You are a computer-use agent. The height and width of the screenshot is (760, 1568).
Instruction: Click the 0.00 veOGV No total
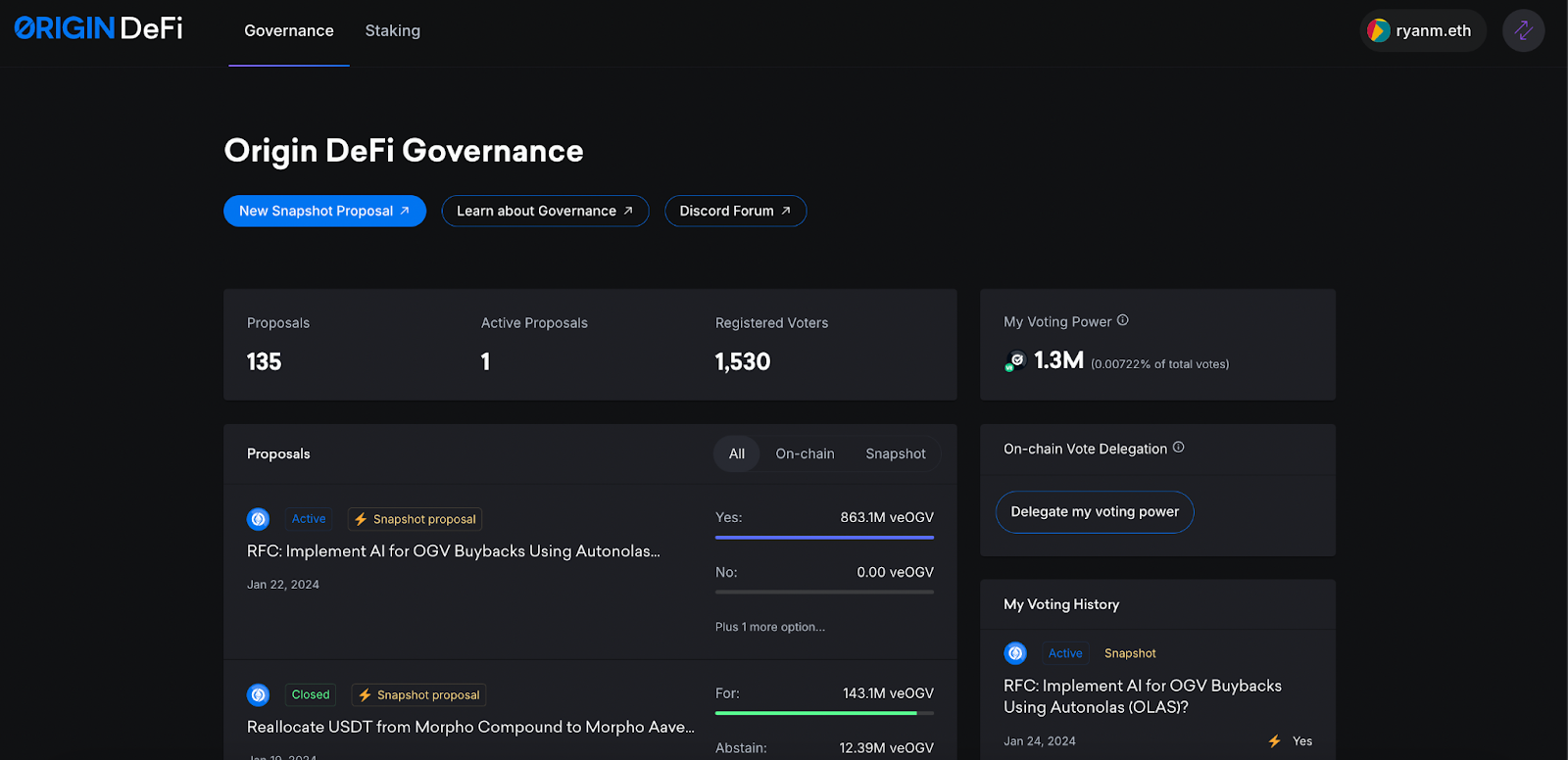pos(896,572)
